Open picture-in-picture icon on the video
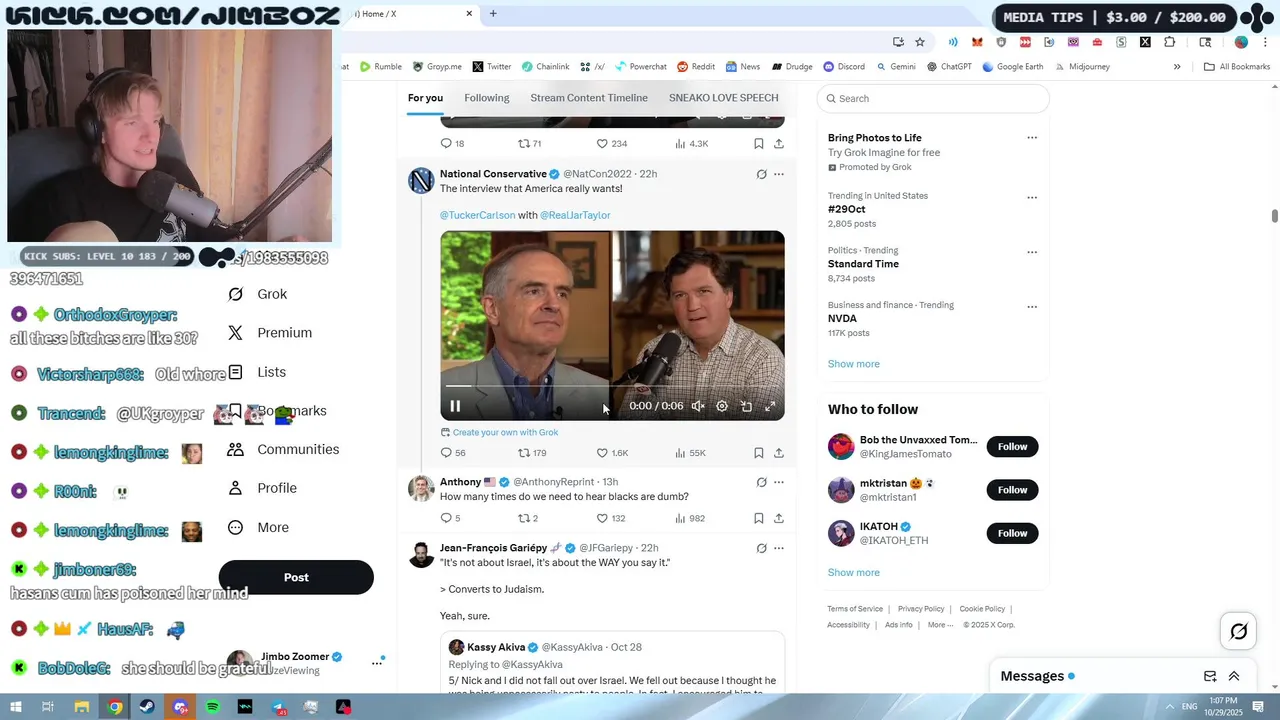1280x720 pixels. [746, 406]
